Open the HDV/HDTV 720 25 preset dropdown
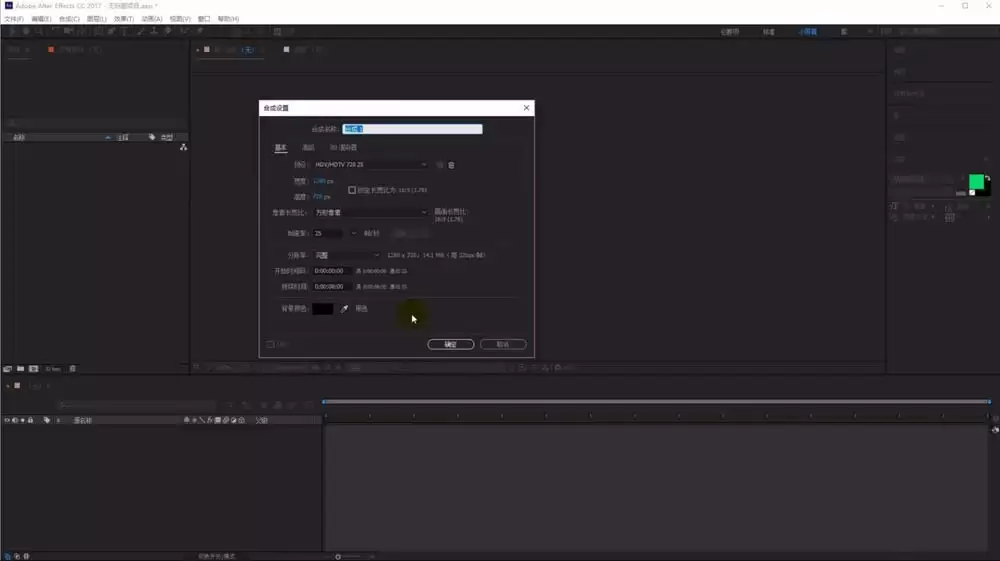The width and height of the screenshot is (1000, 561). pyautogui.click(x=370, y=164)
